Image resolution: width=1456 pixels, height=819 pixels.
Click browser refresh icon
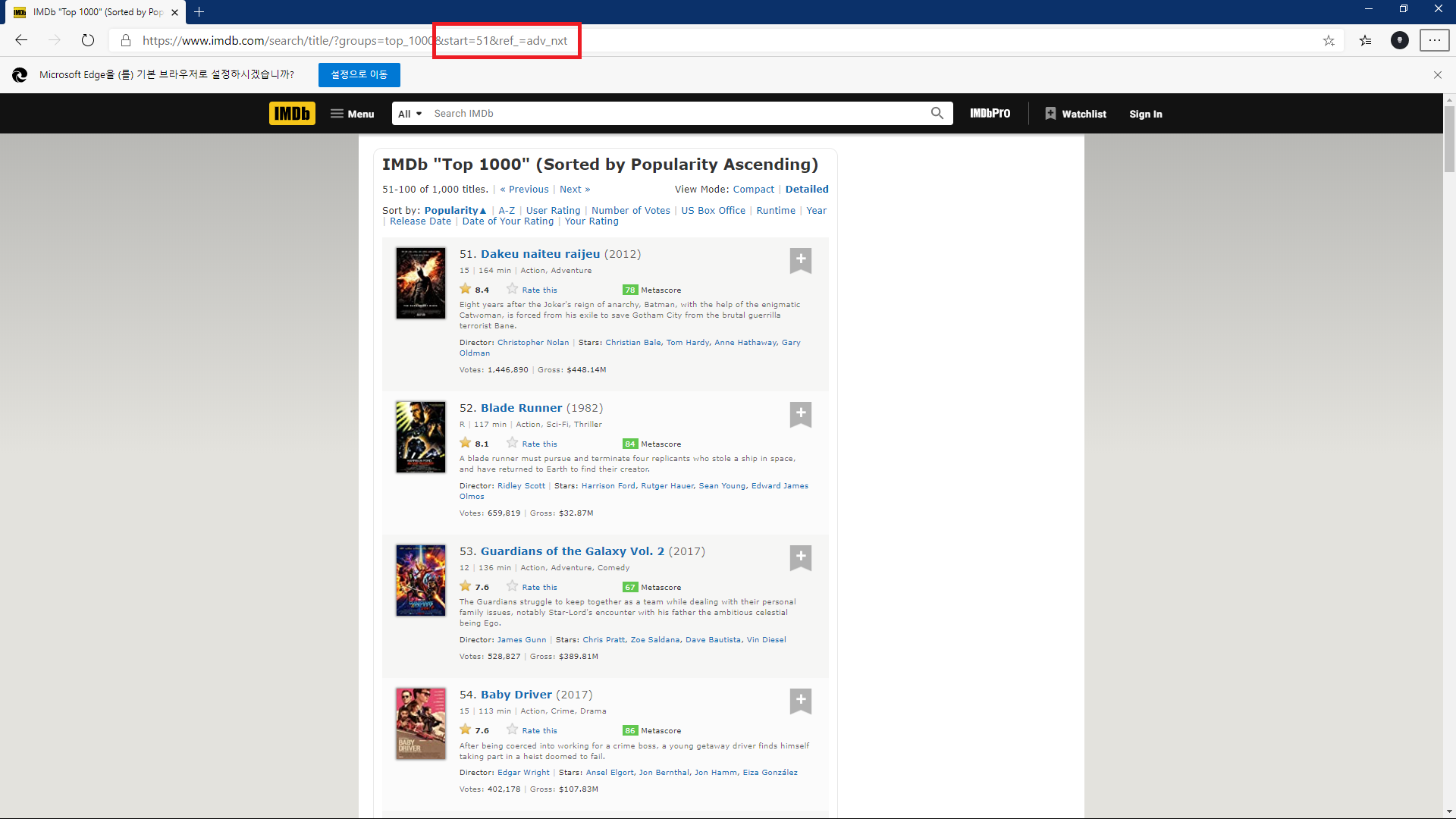click(88, 41)
